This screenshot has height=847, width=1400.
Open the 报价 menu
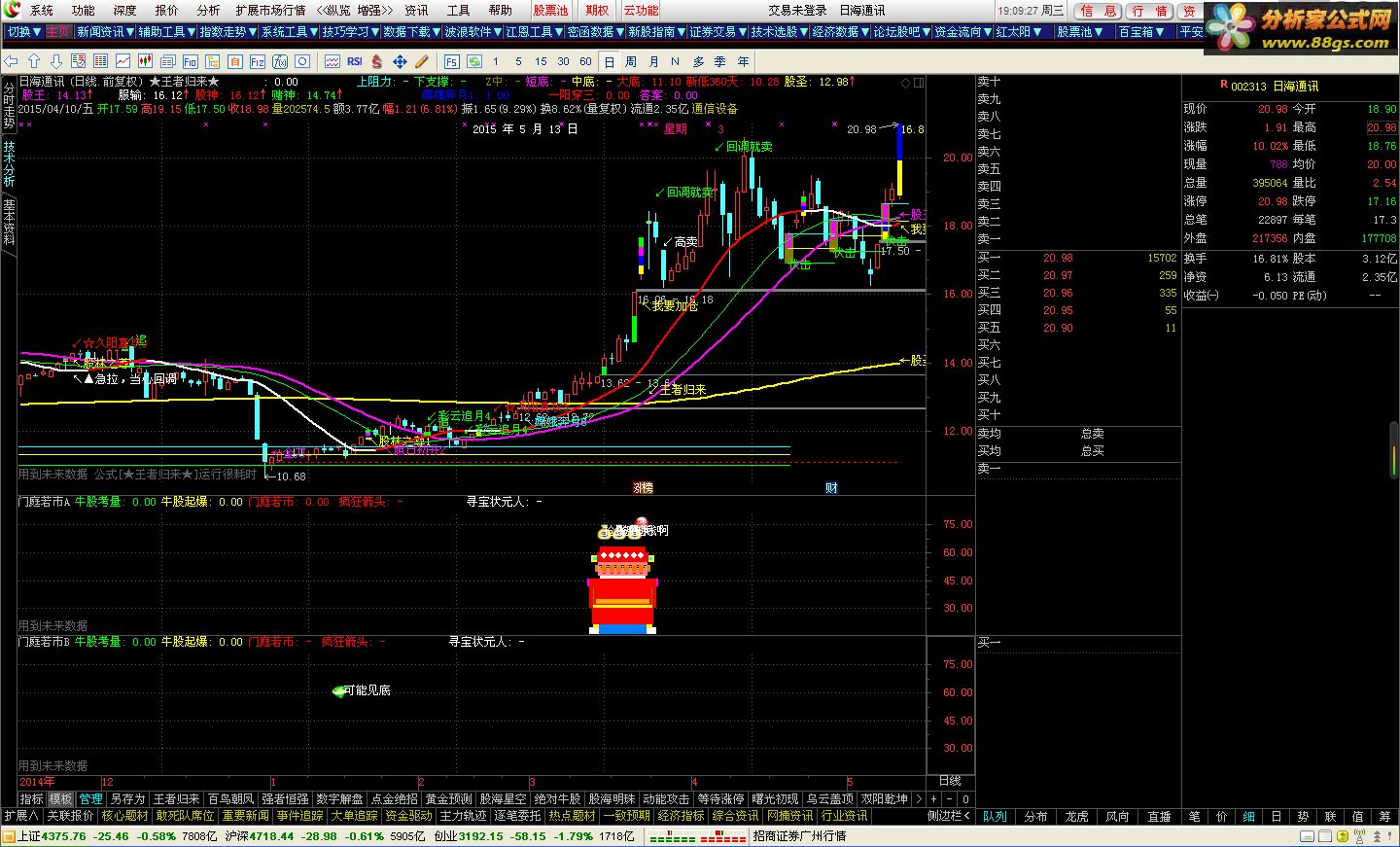(167, 10)
